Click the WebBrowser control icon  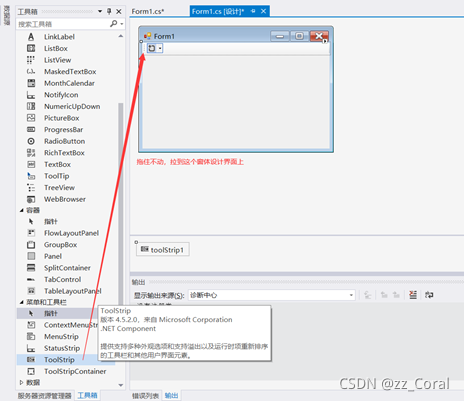coord(31,199)
